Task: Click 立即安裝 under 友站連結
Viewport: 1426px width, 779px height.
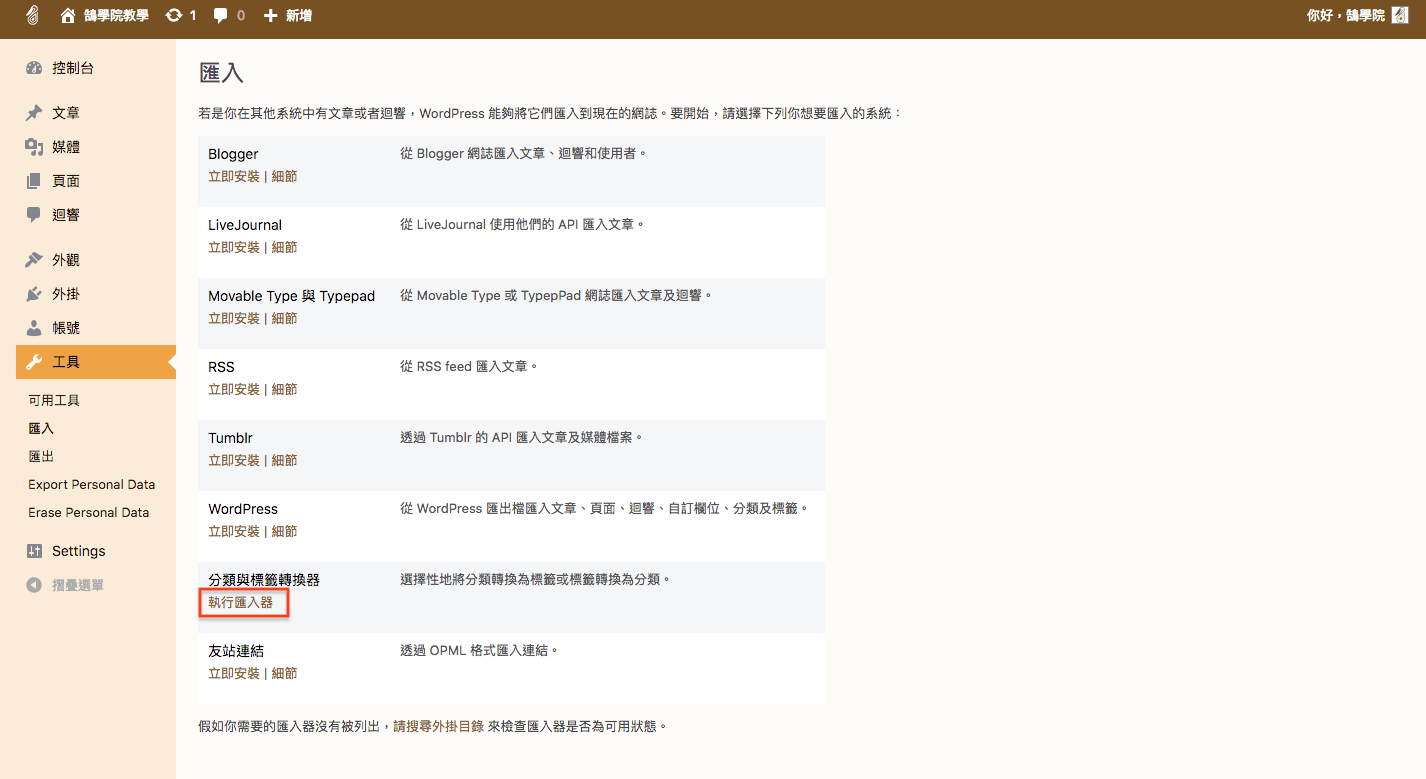Action: 234,673
